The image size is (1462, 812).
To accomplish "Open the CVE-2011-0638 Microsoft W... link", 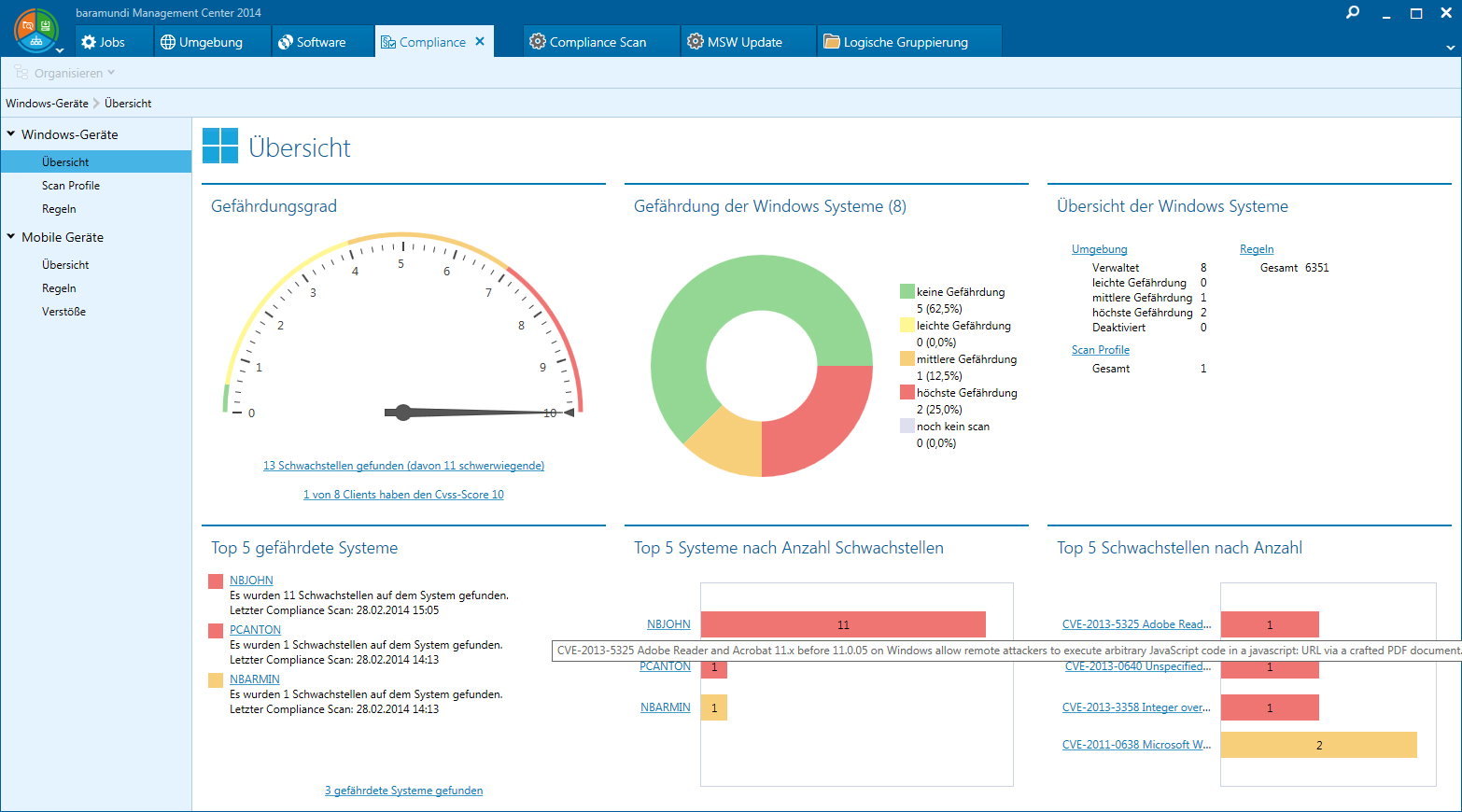I will click(1136, 745).
